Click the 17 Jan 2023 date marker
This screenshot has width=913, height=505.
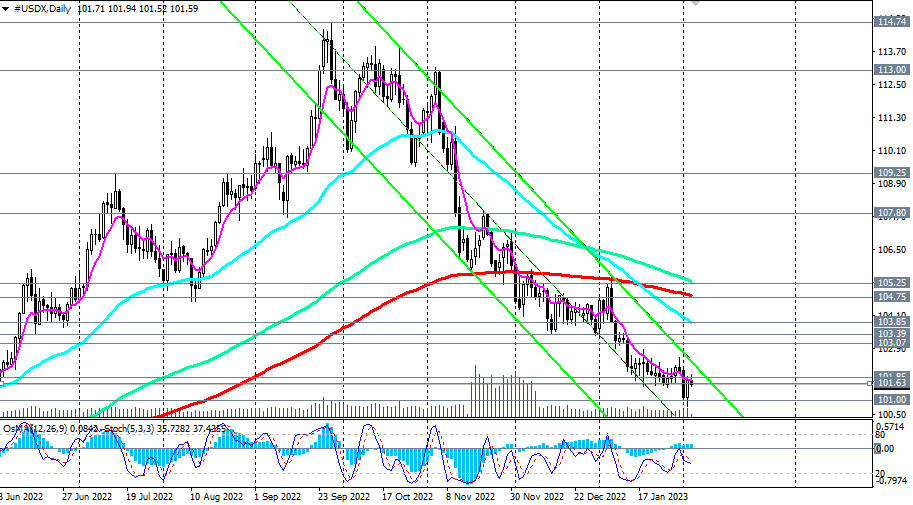coord(663,497)
